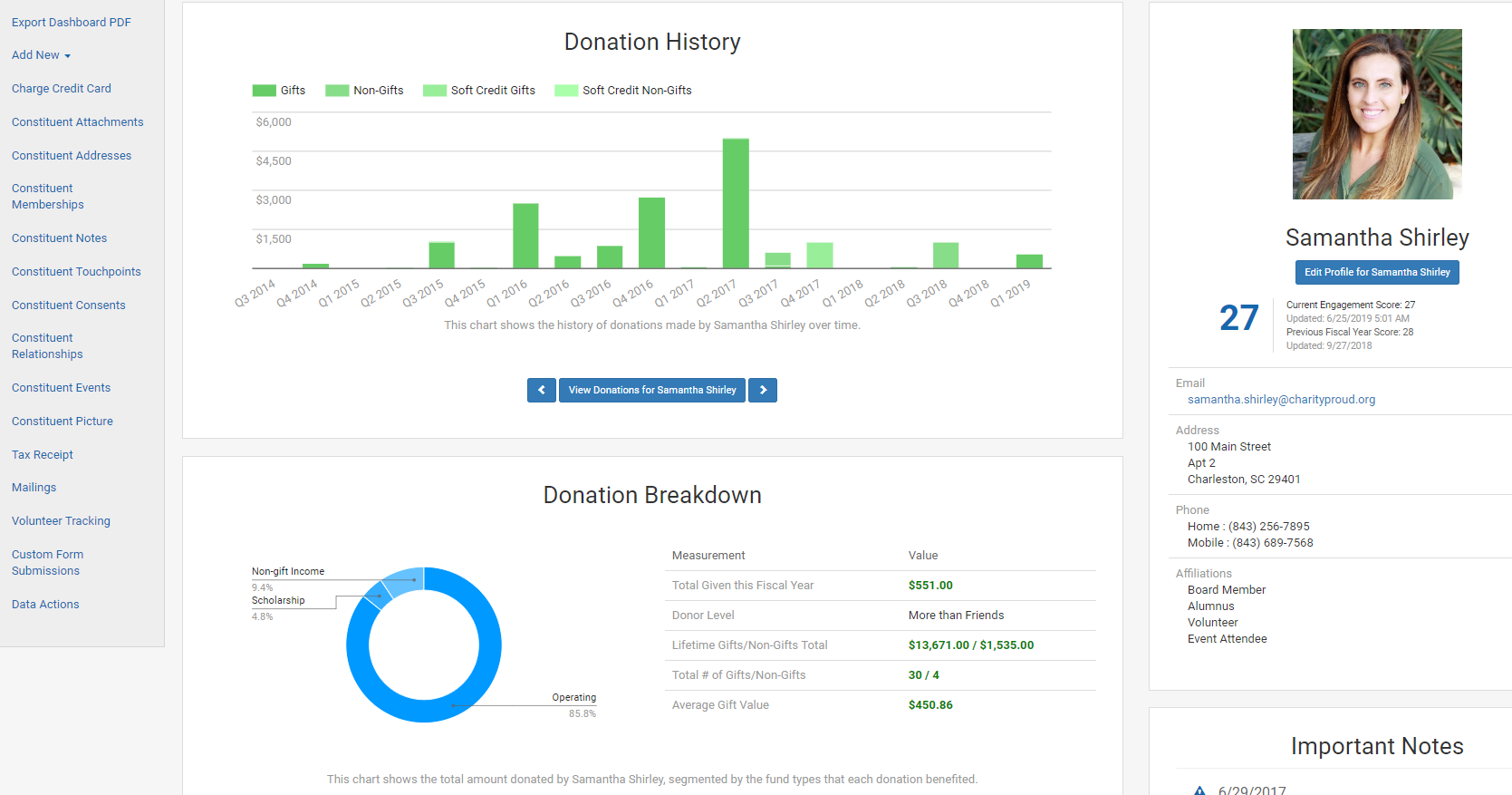Open Charge Credit Card page
The width and height of the screenshot is (1512, 795).
coord(62,89)
